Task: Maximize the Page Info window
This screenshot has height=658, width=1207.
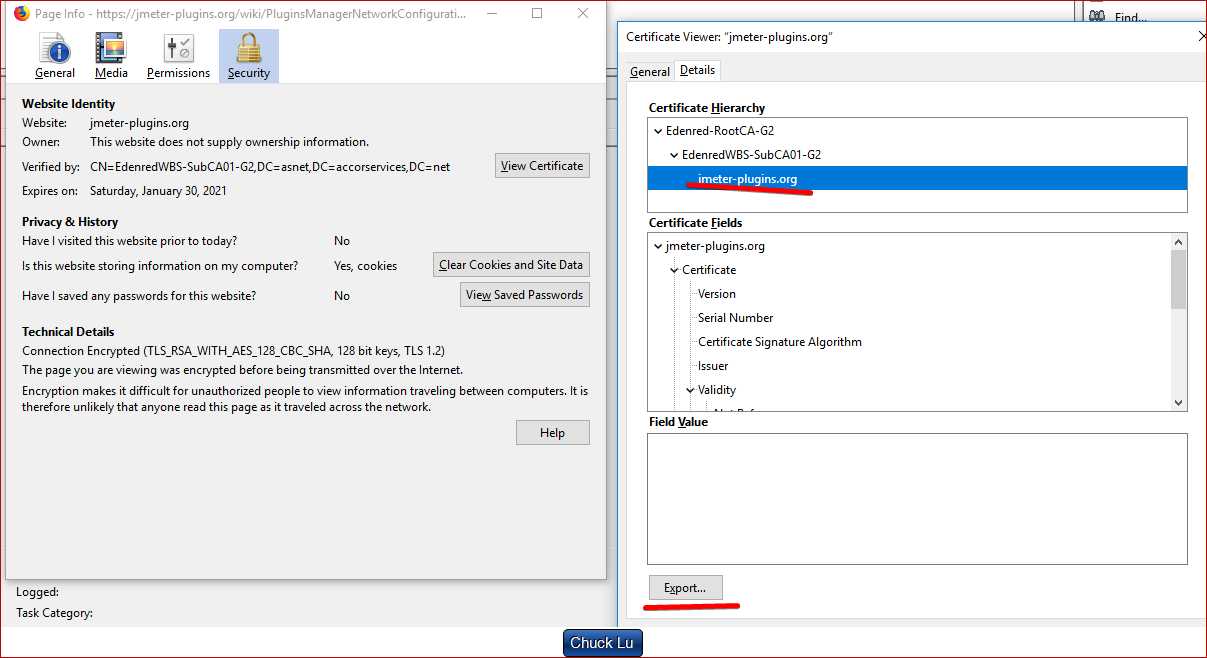Action: 537,14
